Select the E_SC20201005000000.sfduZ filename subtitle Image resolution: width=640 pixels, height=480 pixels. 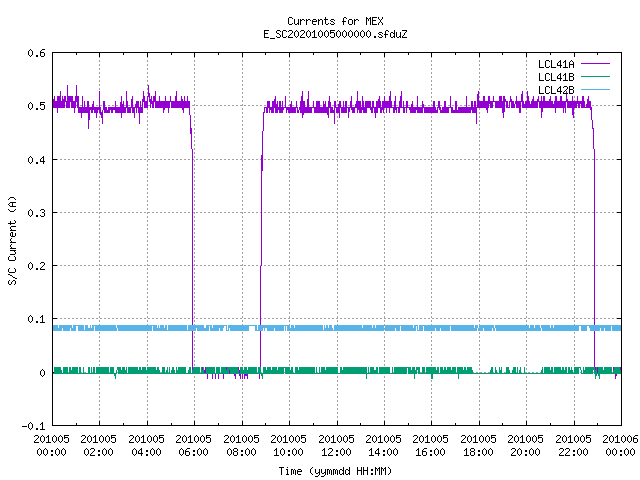pos(335,34)
